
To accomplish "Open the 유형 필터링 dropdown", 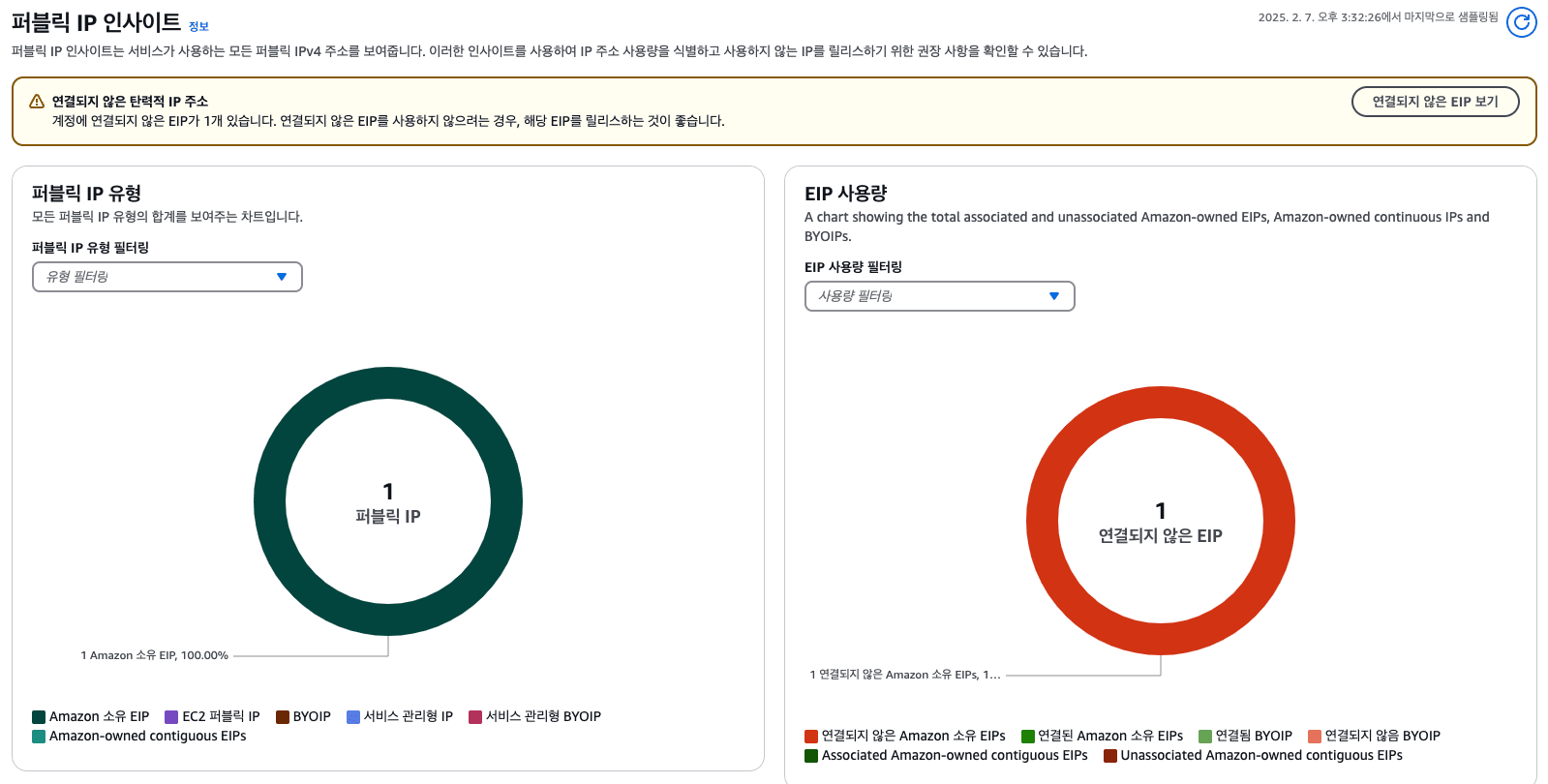I will [167, 277].
